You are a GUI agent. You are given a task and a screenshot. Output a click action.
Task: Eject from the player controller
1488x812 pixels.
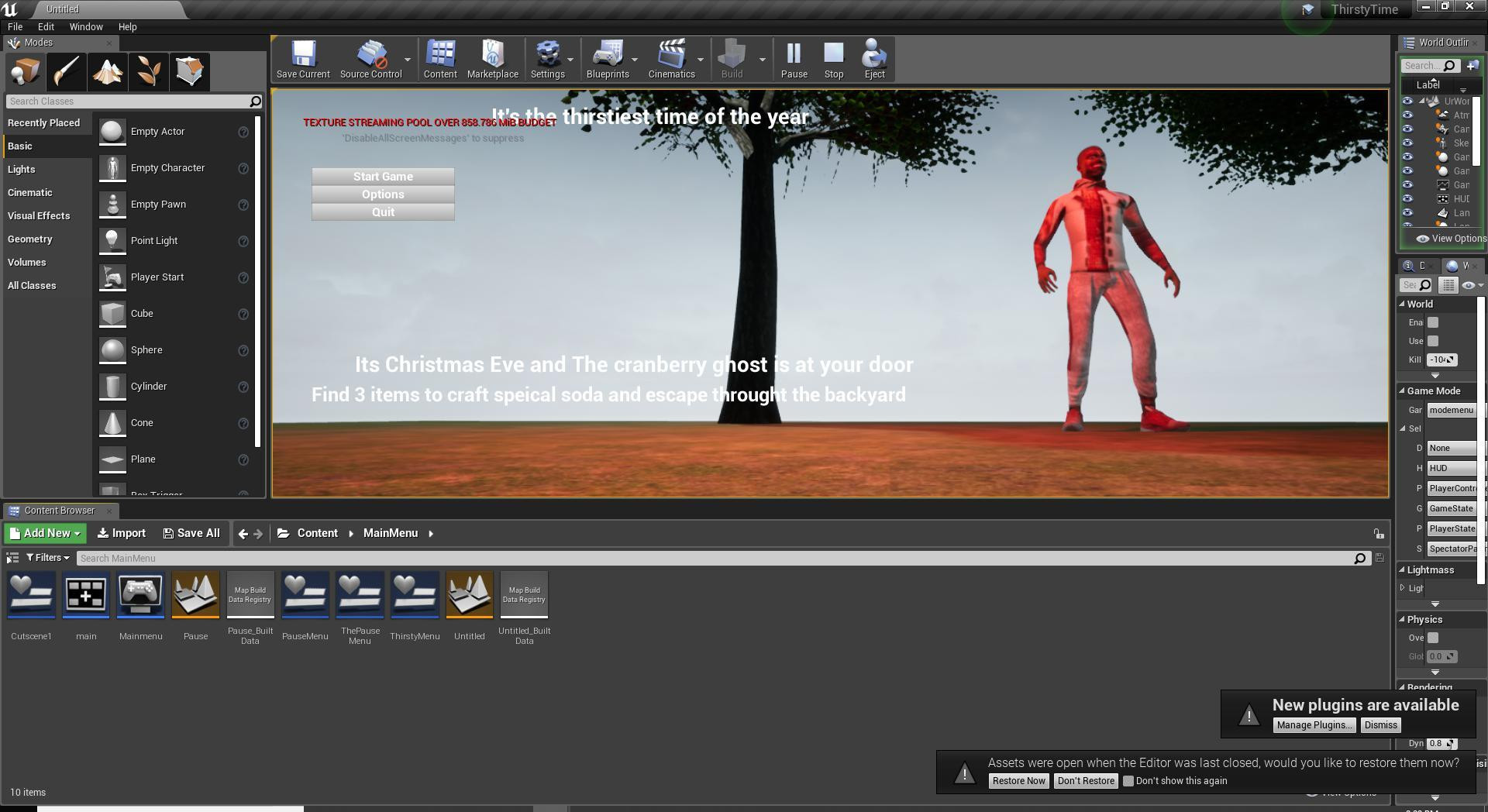coord(874,59)
